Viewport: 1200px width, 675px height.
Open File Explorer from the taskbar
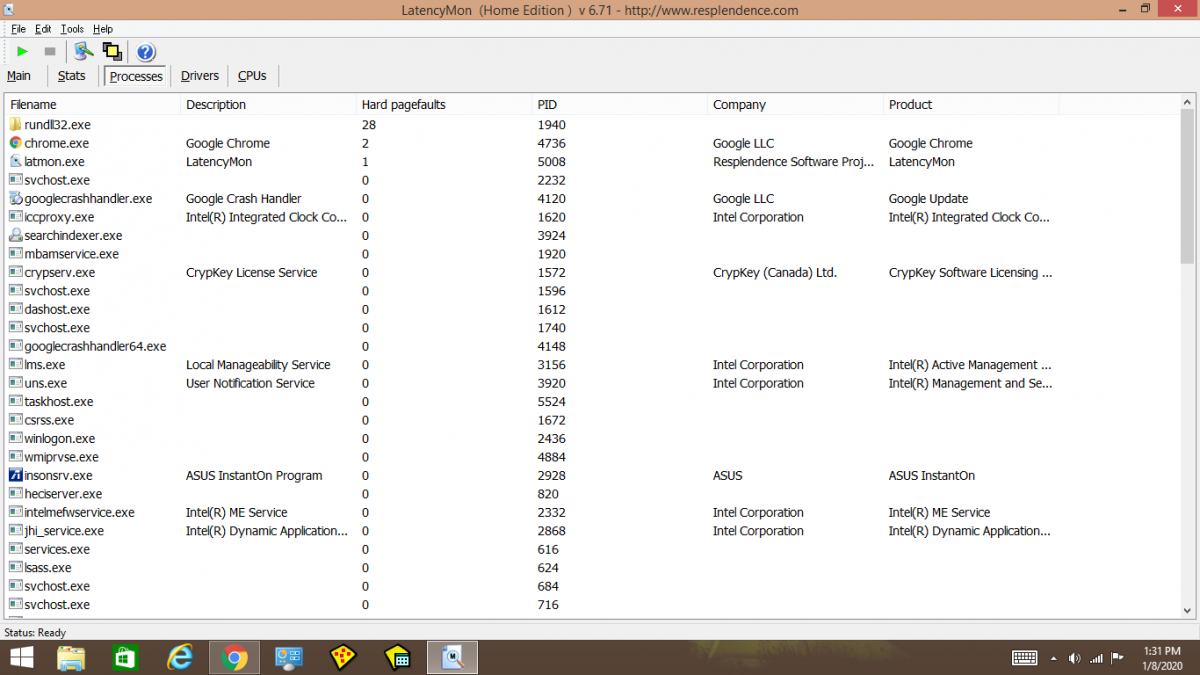pos(71,657)
